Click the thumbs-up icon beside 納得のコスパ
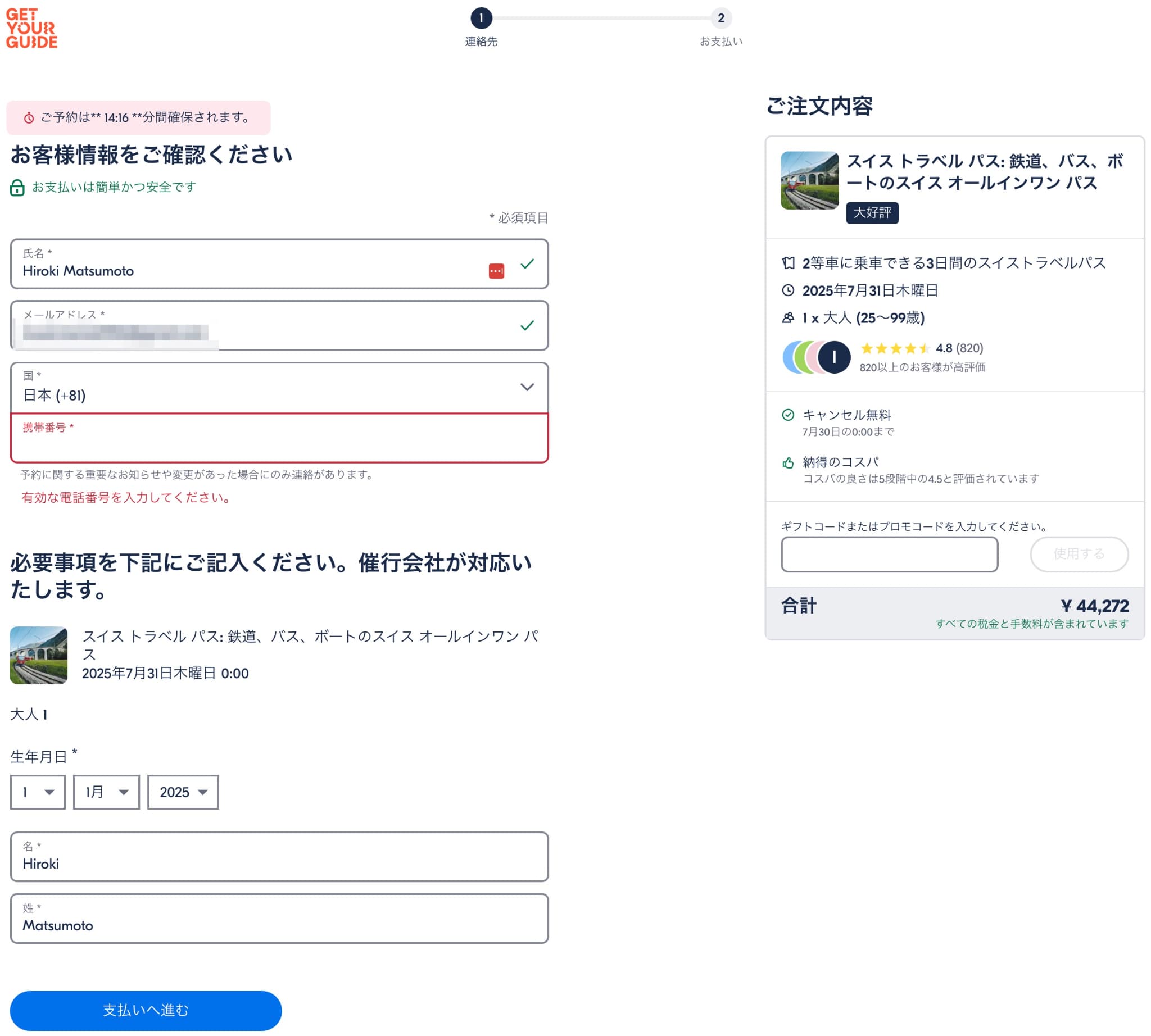This screenshot has width=1151, height=1036. [787, 463]
